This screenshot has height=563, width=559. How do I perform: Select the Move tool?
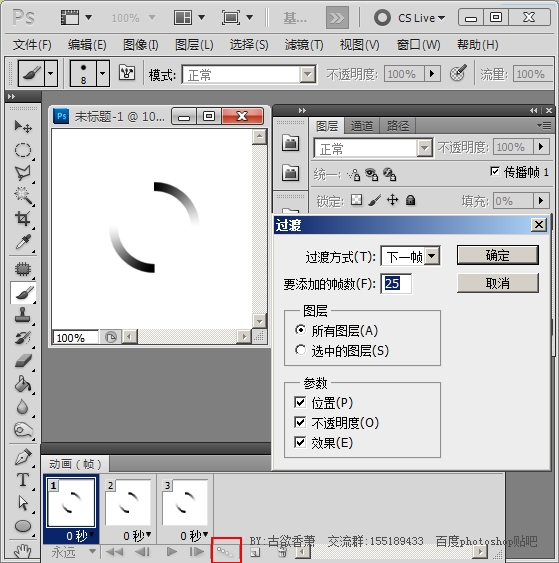23,126
